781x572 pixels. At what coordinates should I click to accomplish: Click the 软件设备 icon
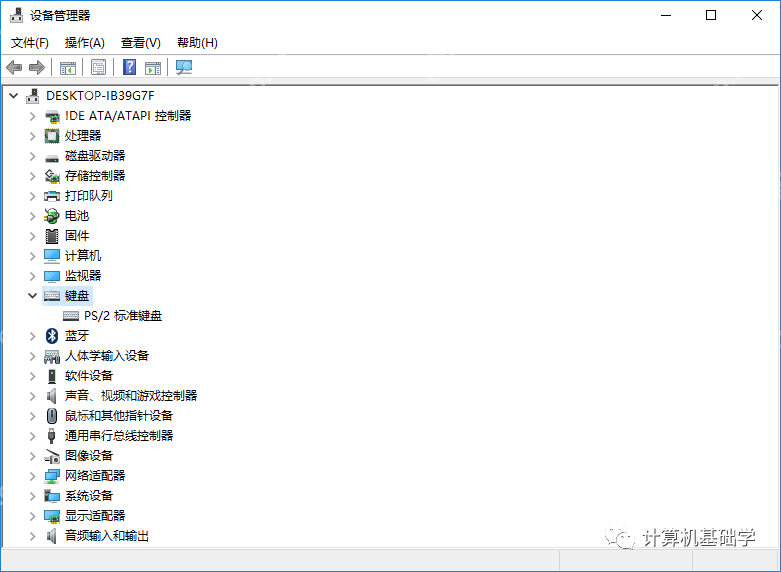[x=52, y=376]
